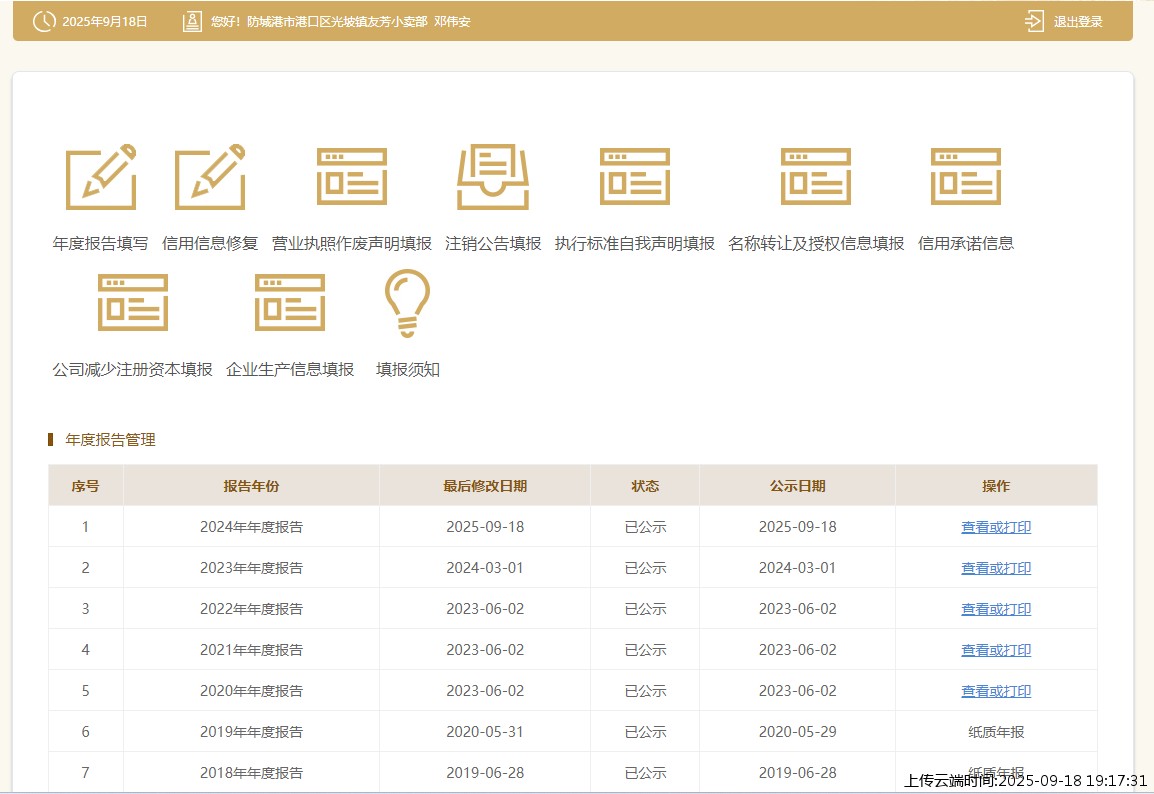Click the 营业执照作废声明填报 label

click(352, 244)
